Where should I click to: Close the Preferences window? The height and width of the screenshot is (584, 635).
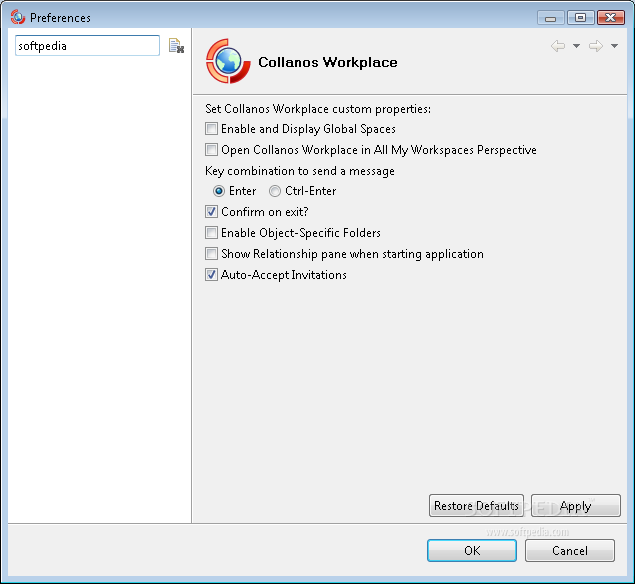pos(611,18)
